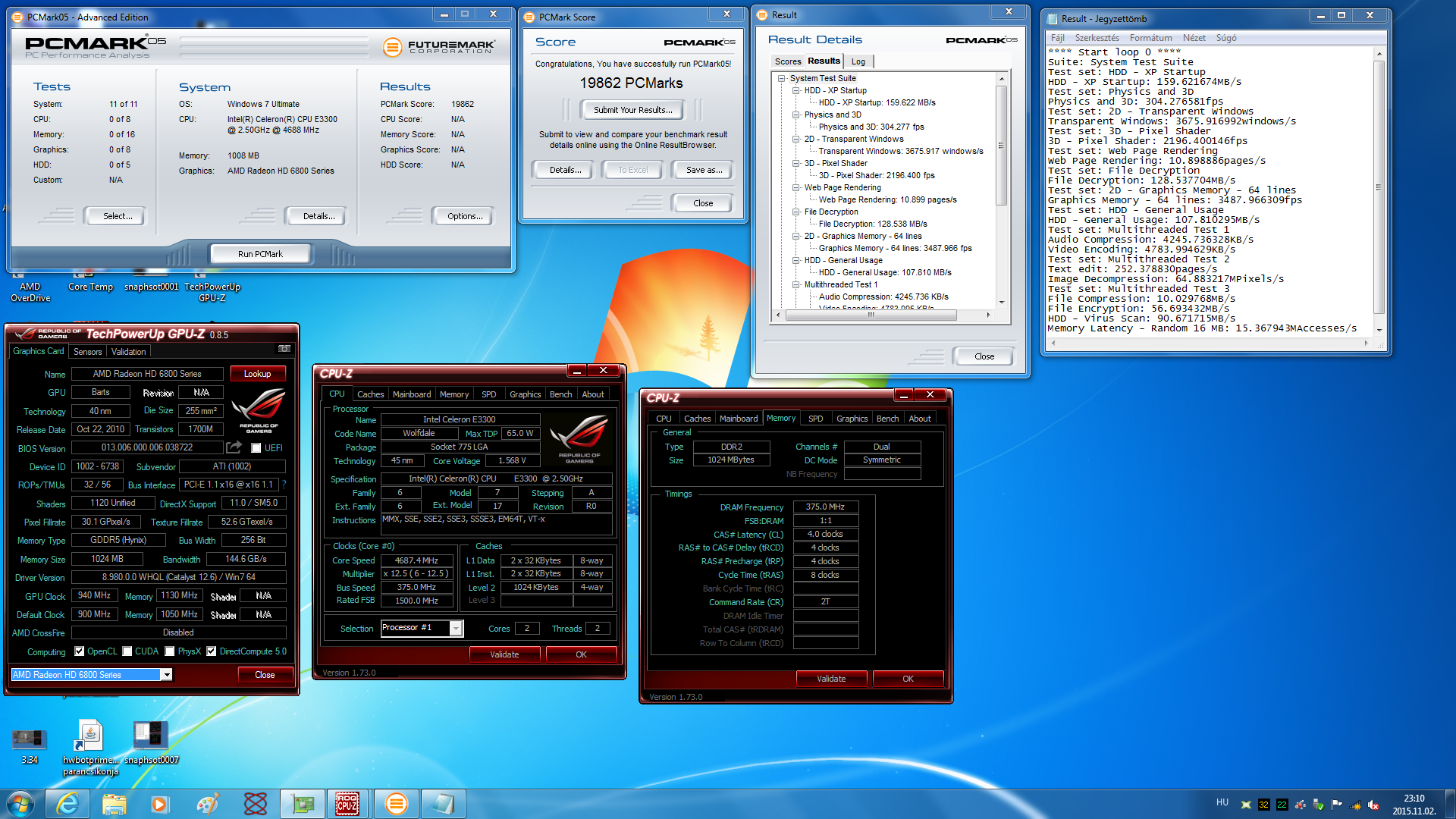This screenshot has width=1456, height=819.
Task: Collapse the HDD - General Usage node
Action: pyautogui.click(x=796, y=260)
